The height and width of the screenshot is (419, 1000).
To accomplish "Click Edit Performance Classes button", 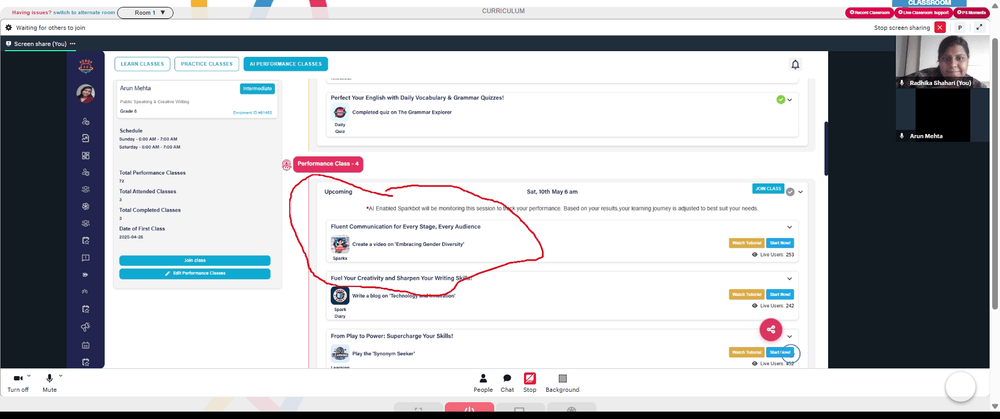I will click(x=195, y=274).
